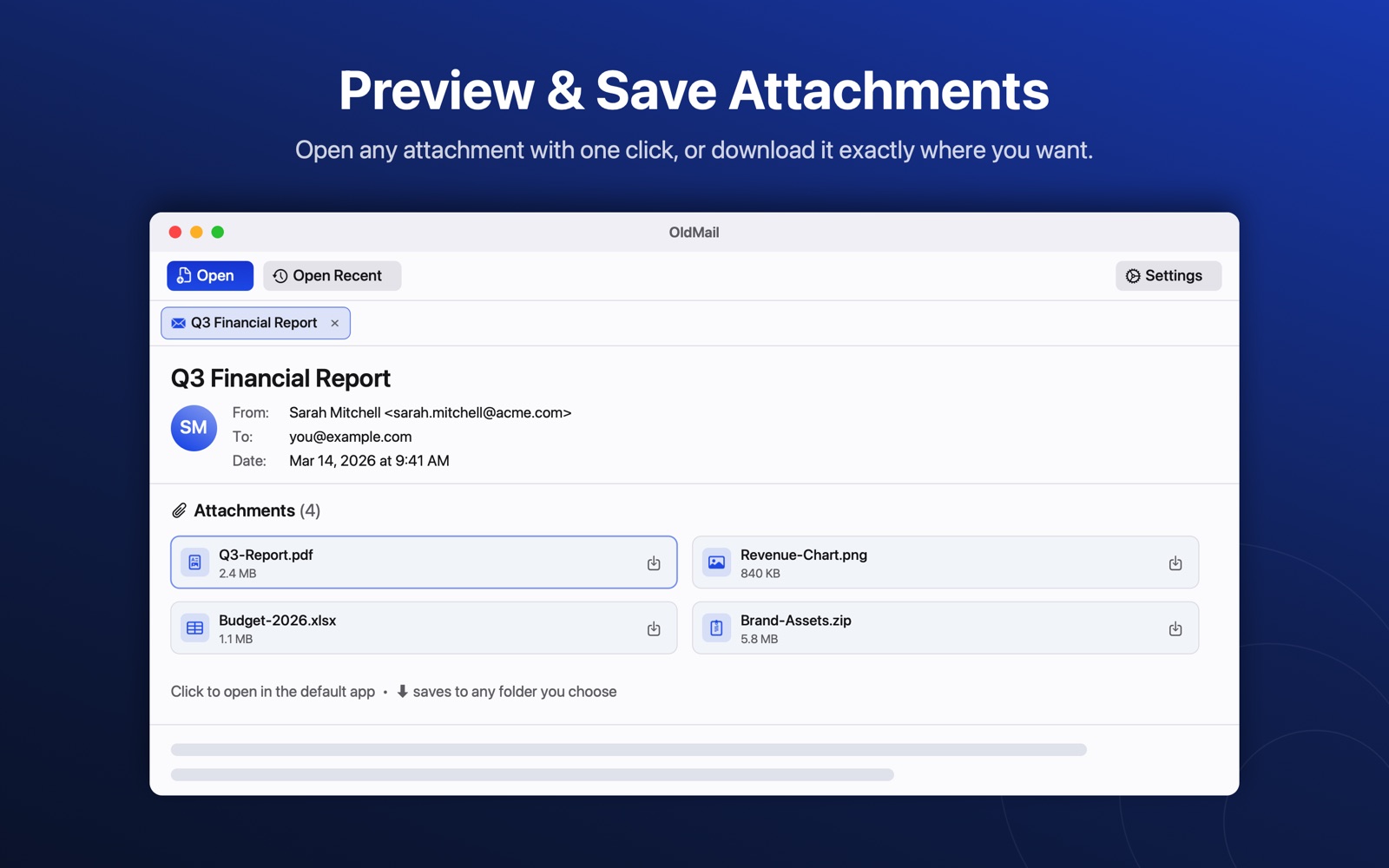Click the image file icon for Revenue-Chart.png
Viewport: 1389px width, 868px height.
coord(716,562)
